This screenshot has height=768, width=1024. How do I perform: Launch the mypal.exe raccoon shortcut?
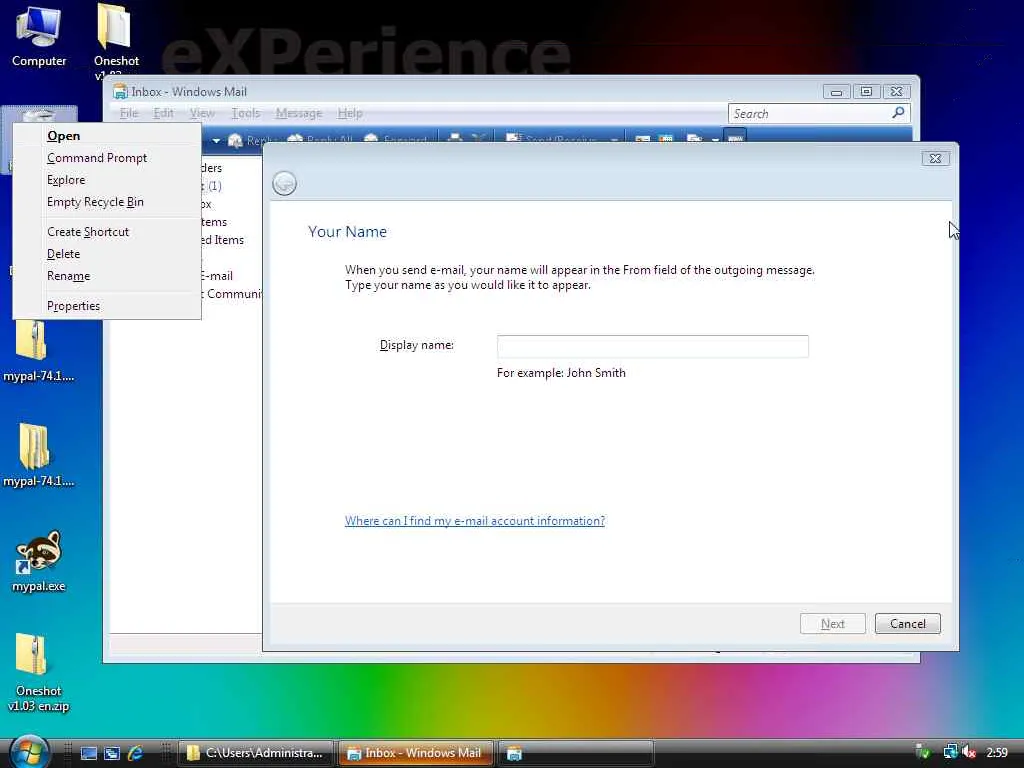(x=39, y=560)
